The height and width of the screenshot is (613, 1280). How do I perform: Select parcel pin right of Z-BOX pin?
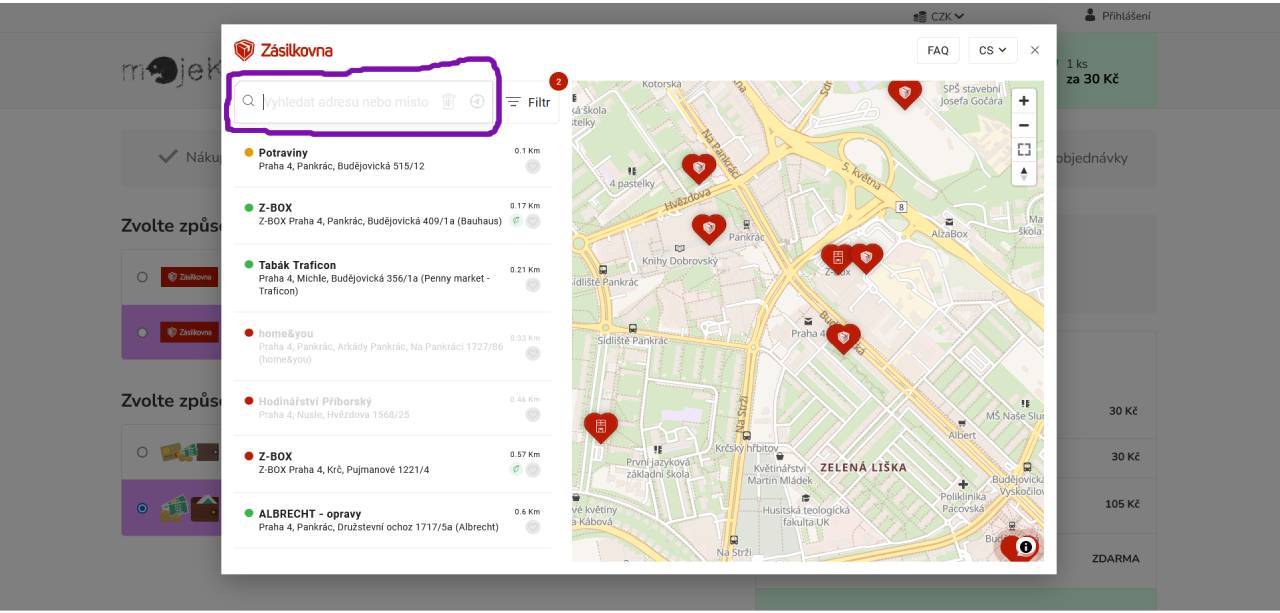(866, 258)
